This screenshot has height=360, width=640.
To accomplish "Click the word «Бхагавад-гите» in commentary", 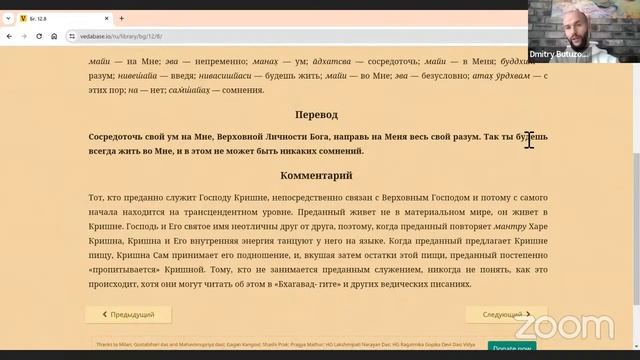I will click(x=308, y=284).
